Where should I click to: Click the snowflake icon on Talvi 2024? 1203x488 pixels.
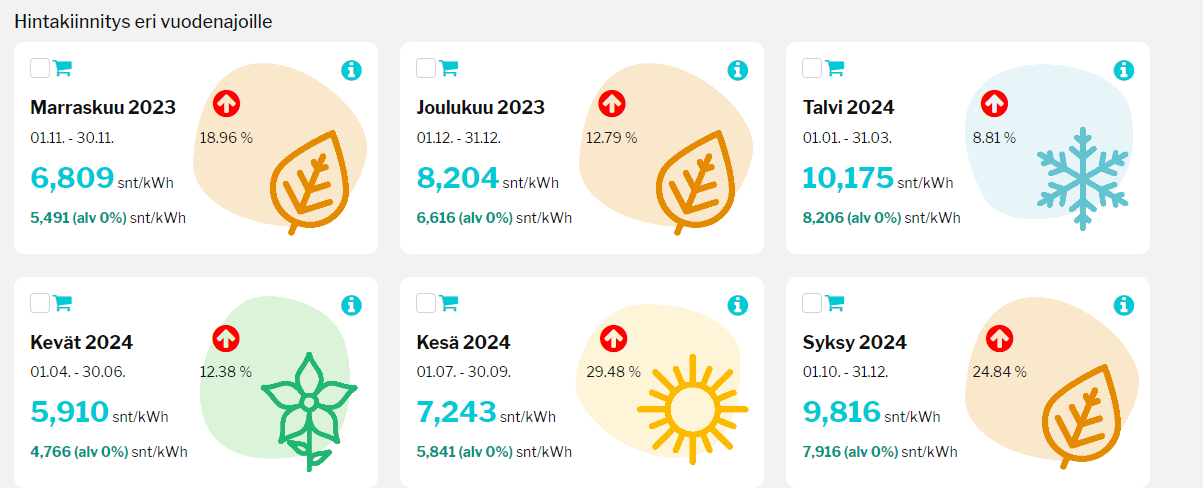click(x=1083, y=177)
